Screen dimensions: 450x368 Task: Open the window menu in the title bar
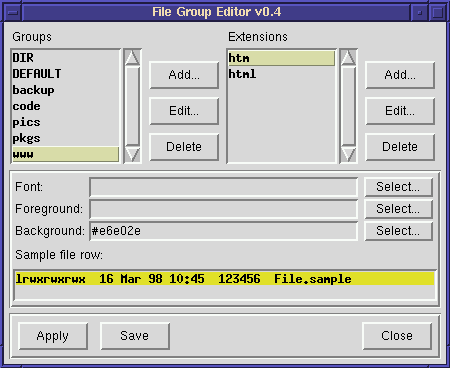coord(13,13)
